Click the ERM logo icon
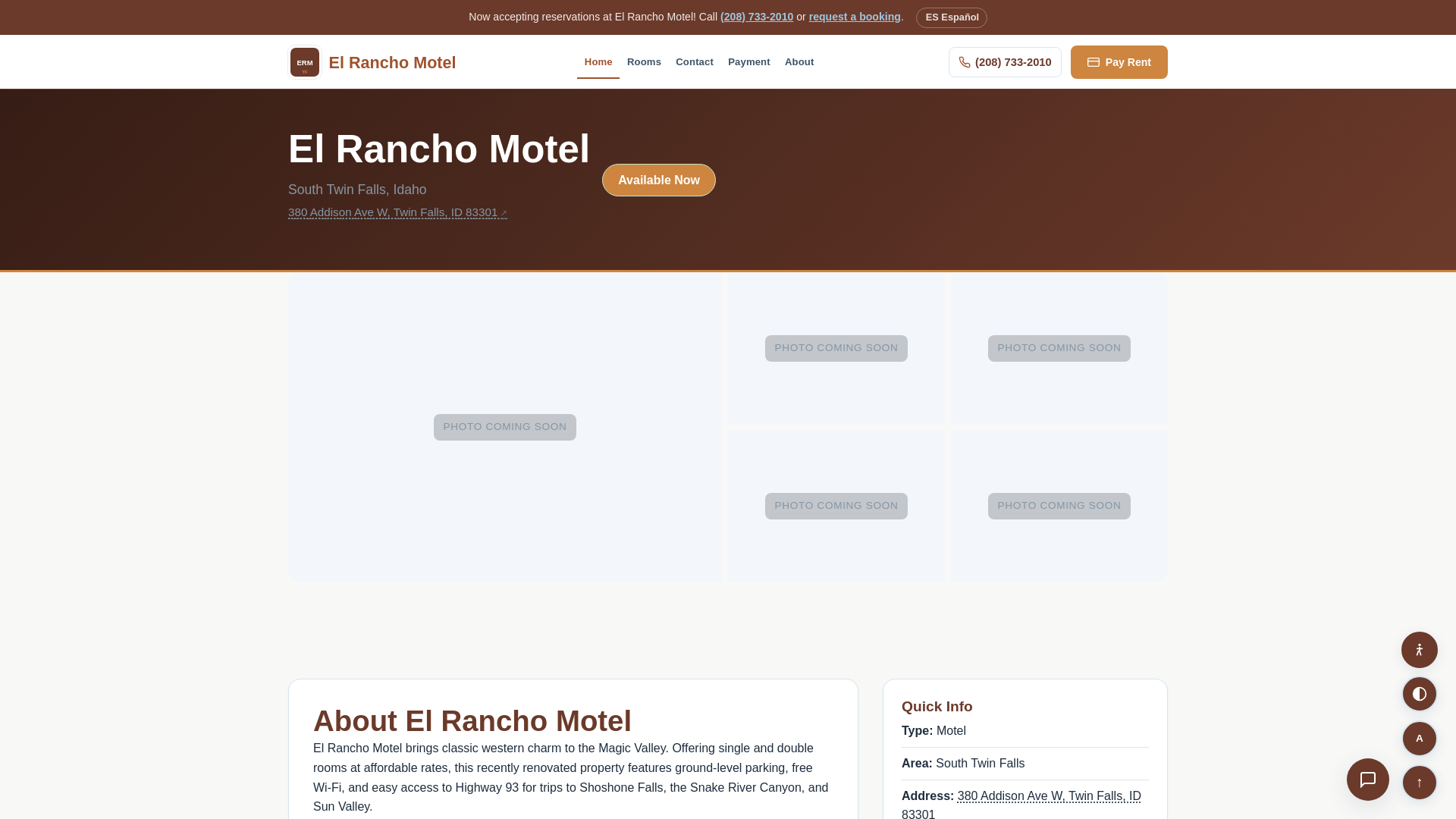Image resolution: width=1456 pixels, height=819 pixels. pos(305,62)
